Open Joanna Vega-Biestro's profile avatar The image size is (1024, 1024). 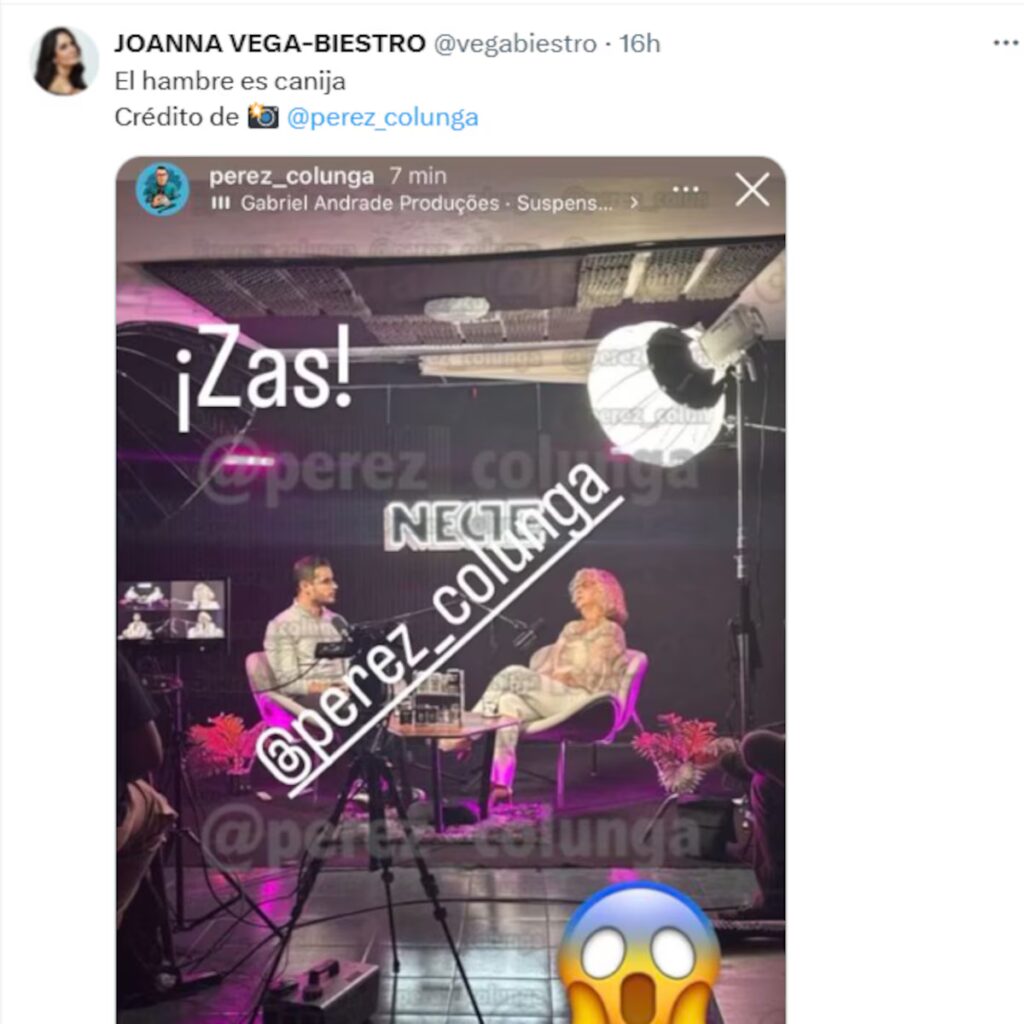tap(64, 60)
